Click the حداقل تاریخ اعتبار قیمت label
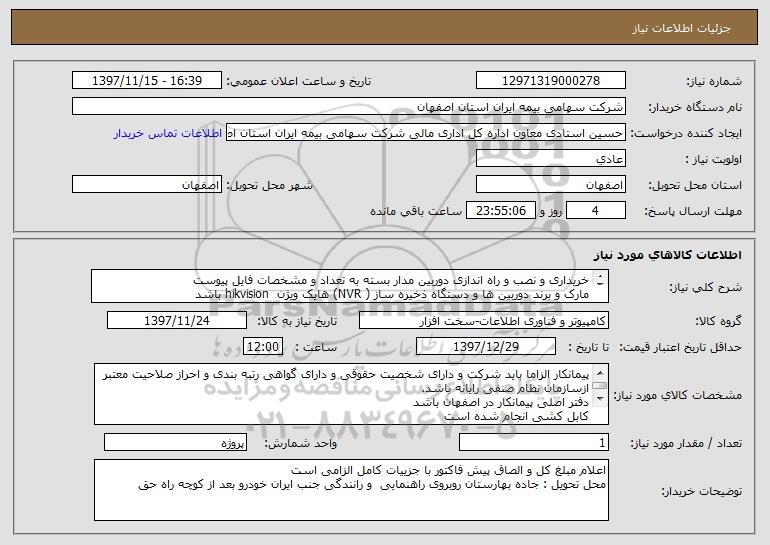This screenshot has height=545, width=770. pos(680,347)
